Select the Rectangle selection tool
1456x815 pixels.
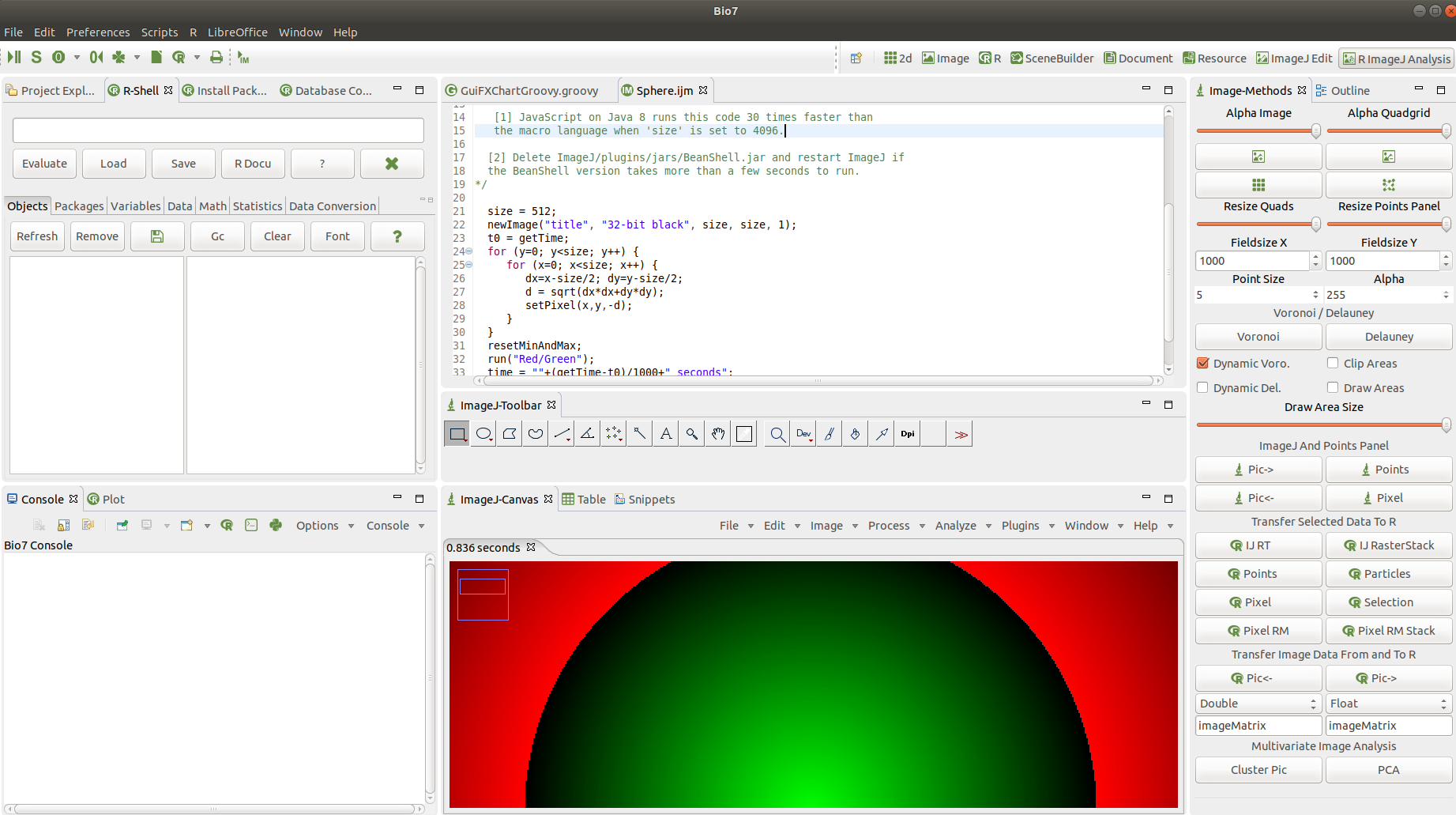tap(457, 433)
